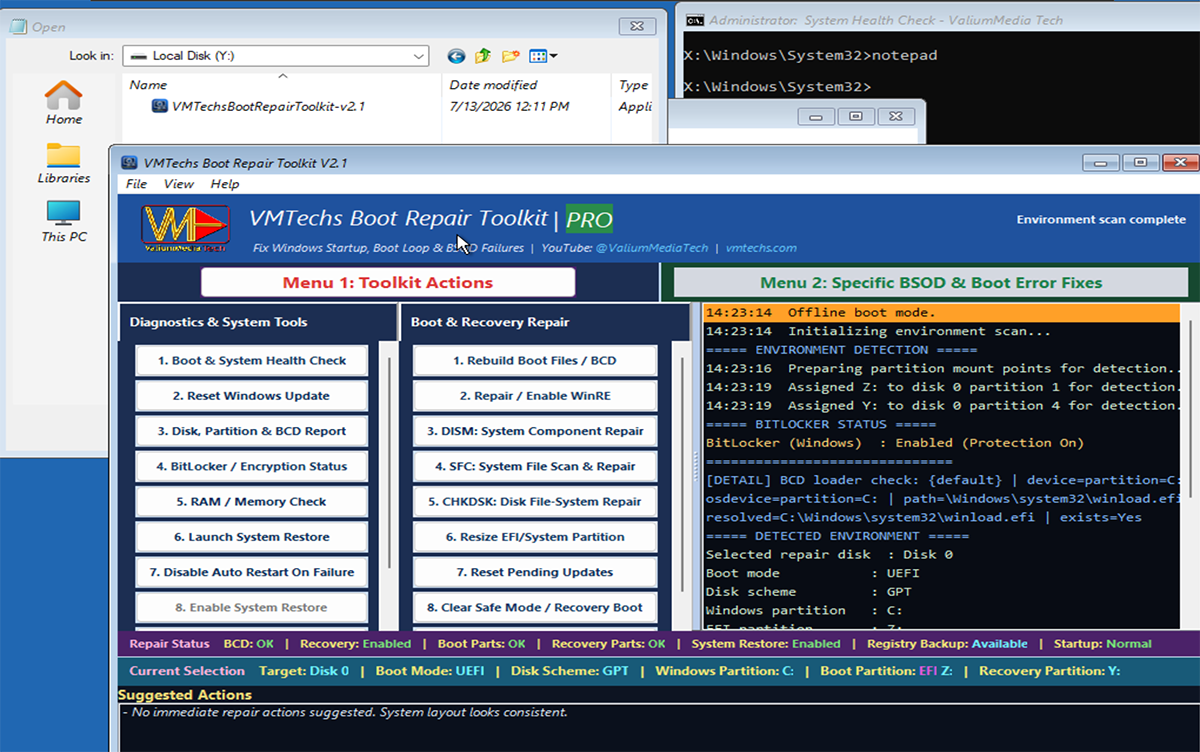The width and height of the screenshot is (1200, 752).
Task: Click 'Boot mode : UEFI' log line
Action: 812,573
